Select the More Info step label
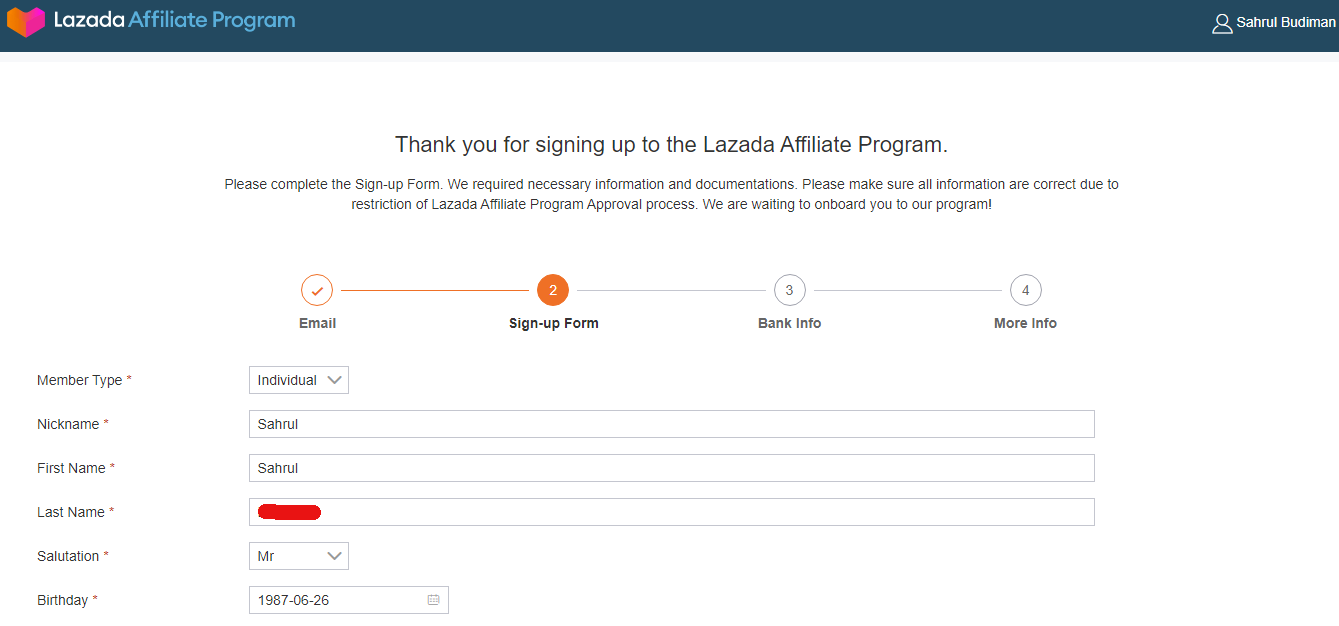The width and height of the screenshot is (1339, 626). pyautogui.click(x=1025, y=323)
